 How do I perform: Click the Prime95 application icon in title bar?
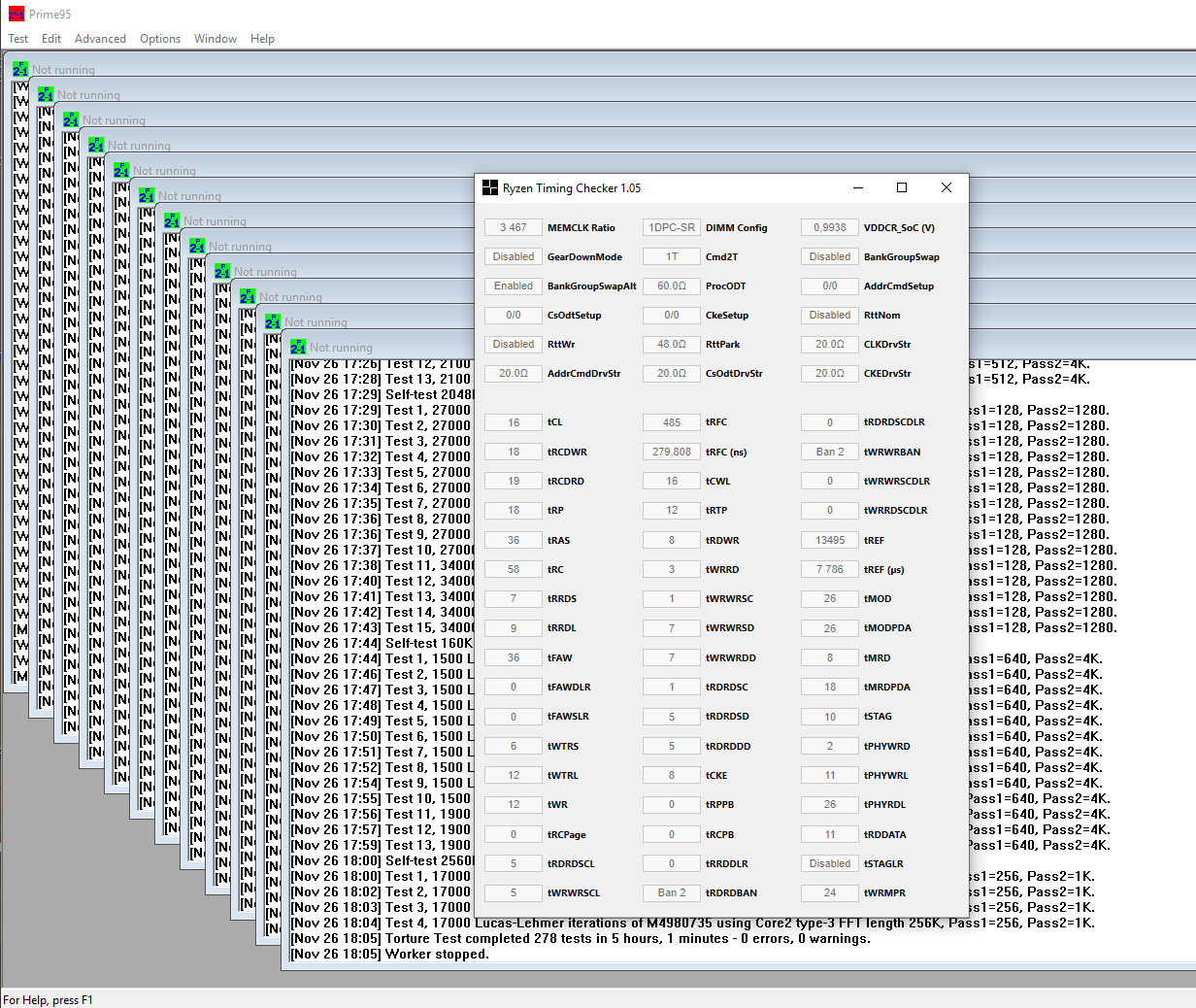(x=16, y=14)
